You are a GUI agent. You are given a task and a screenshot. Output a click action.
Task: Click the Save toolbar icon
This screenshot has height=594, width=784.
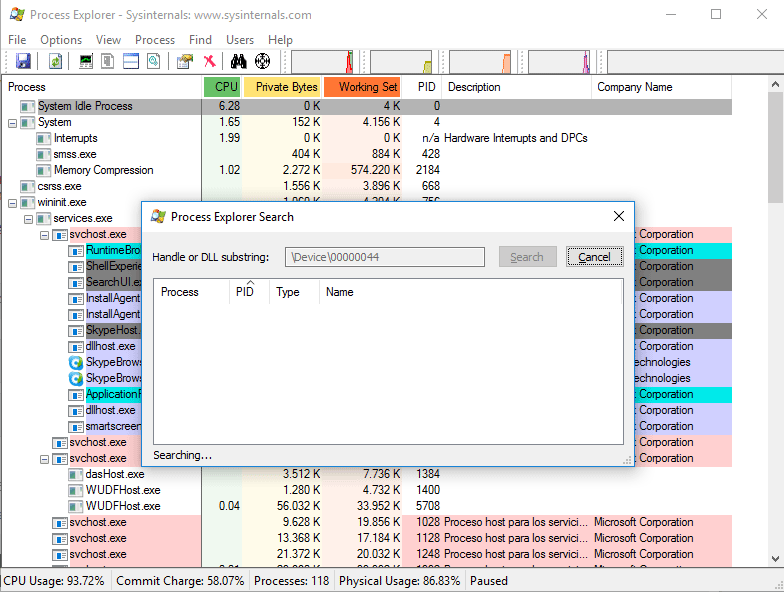[23, 62]
